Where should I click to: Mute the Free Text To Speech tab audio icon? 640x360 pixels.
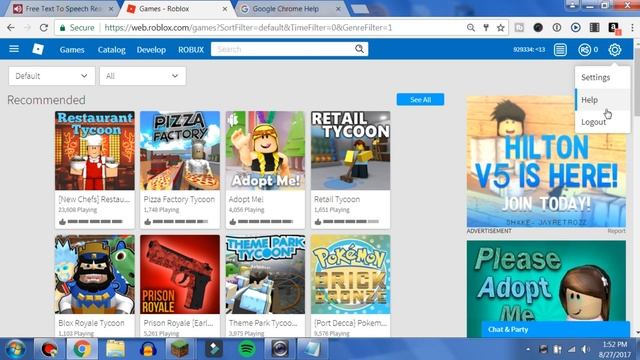(18, 9)
